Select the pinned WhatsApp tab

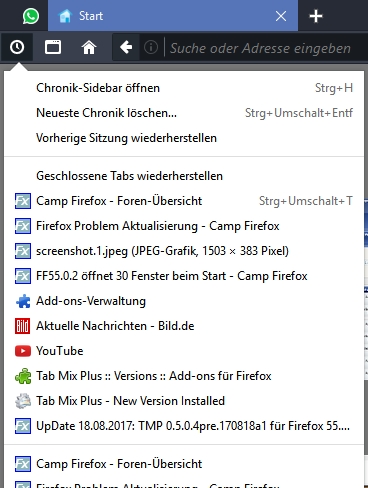31,16
